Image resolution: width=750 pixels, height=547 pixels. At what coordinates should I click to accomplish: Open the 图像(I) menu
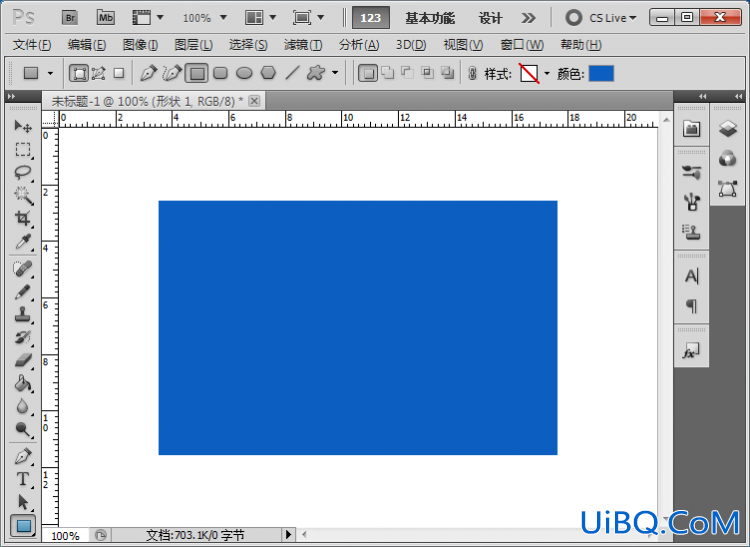140,45
